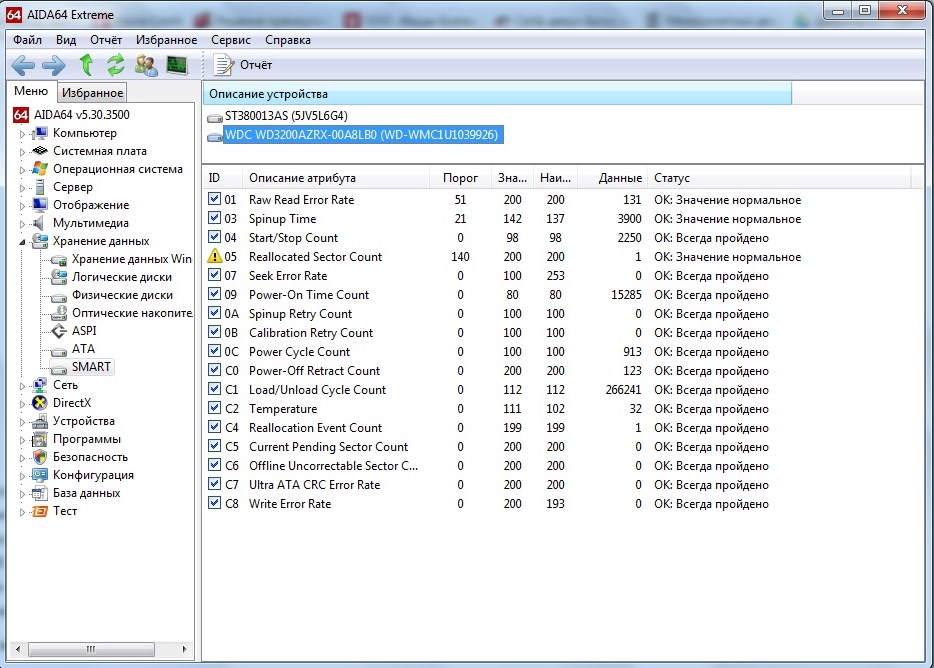Click the Устройства devices icon
934x668 pixels.
pyautogui.click(x=40, y=421)
